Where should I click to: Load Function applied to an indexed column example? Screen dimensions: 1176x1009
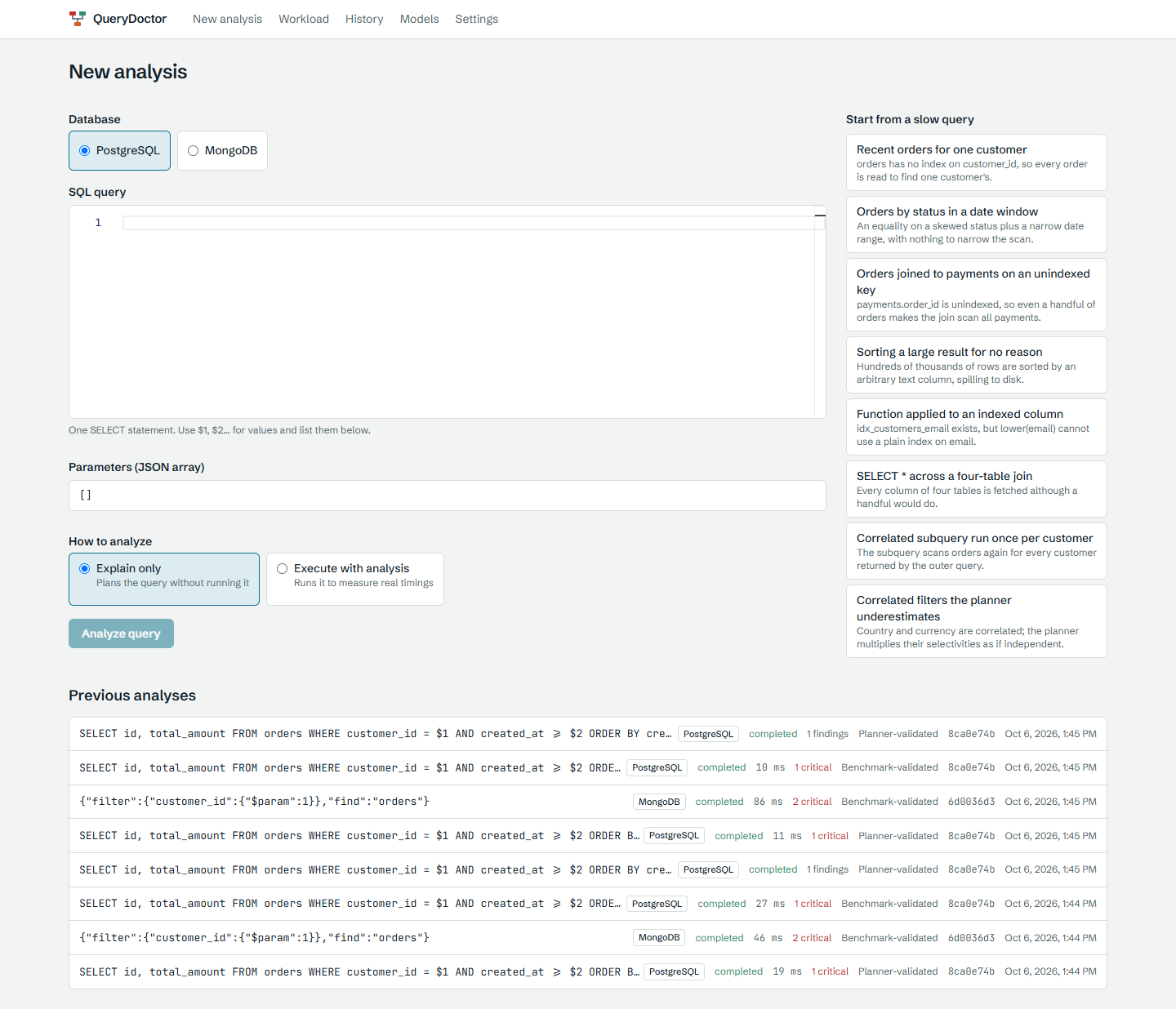pyautogui.click(x=977, y=427)
